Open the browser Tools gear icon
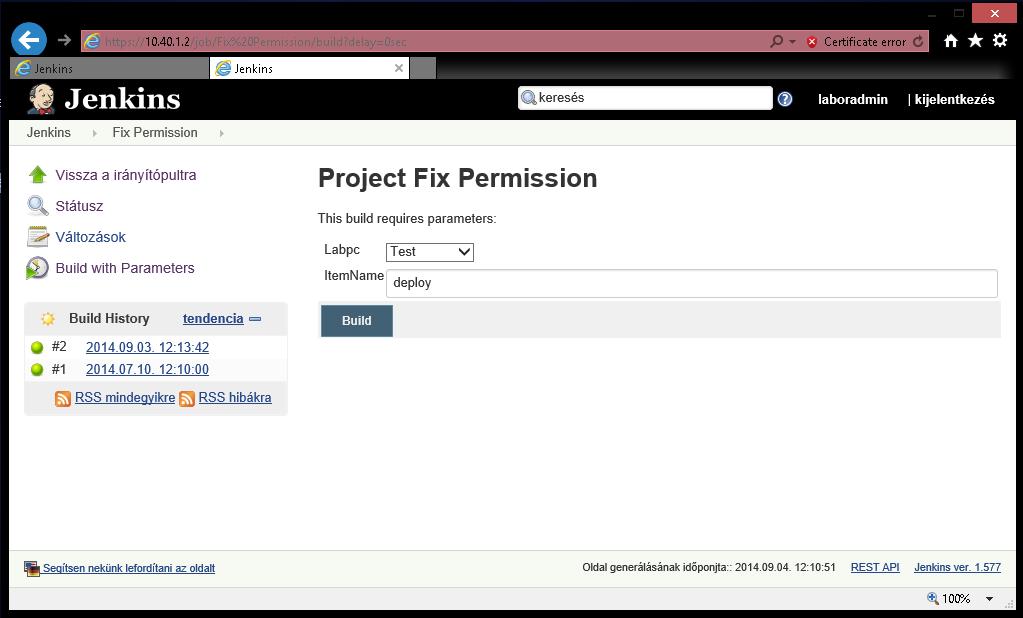This screenshot has height=618, width=1023. click(1000, 40)
